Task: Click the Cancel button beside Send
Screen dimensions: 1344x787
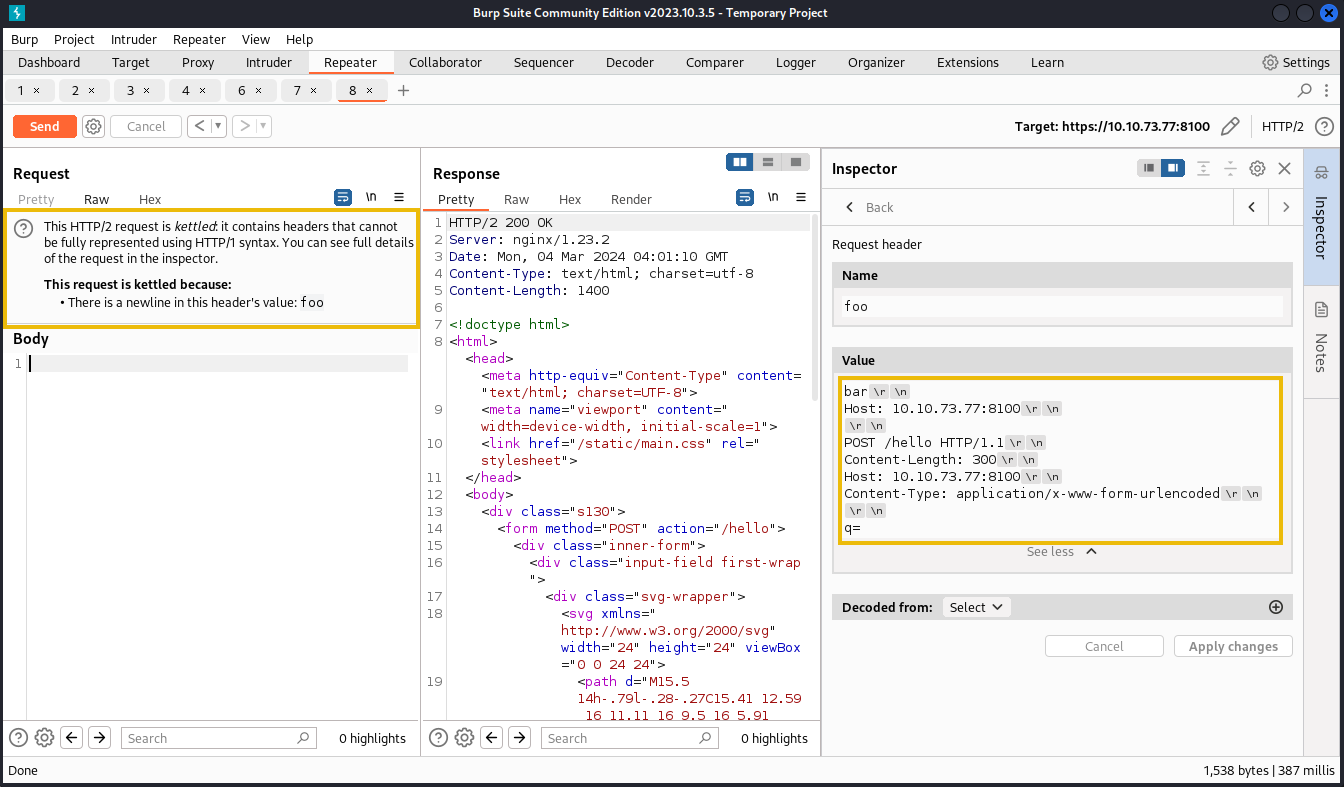Action: (x=146, y=127)
